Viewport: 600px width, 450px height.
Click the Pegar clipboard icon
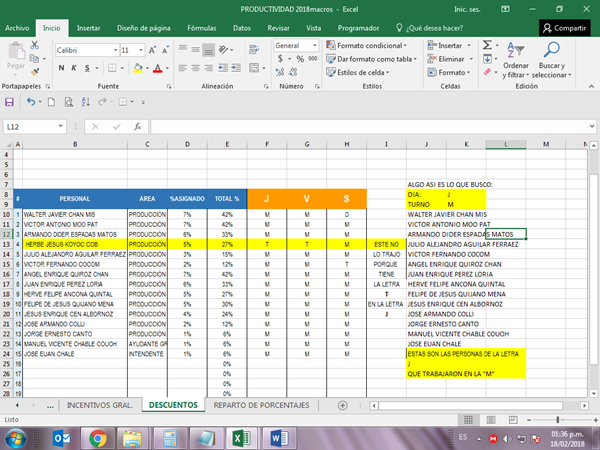coord(15,52)
